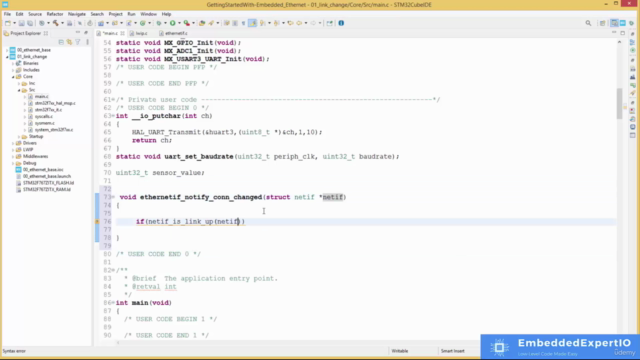Toggle Show Whitespace Characters
The image size is (640, 360).
point(244,23)
